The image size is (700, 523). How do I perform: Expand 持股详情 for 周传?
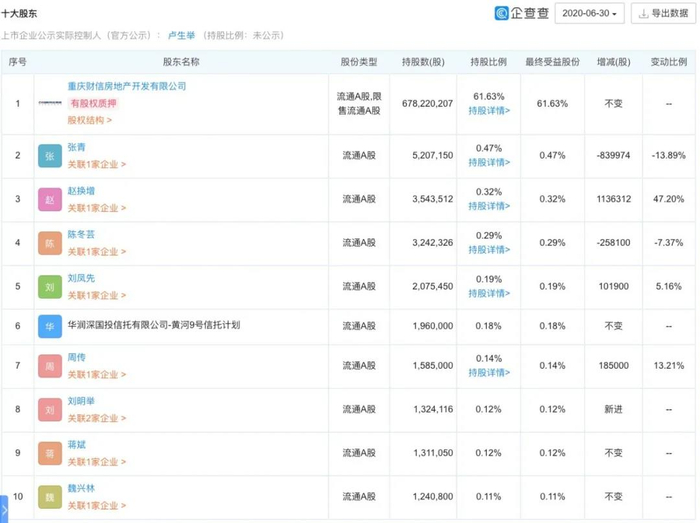pyautogui.click(x=489, y=372)
